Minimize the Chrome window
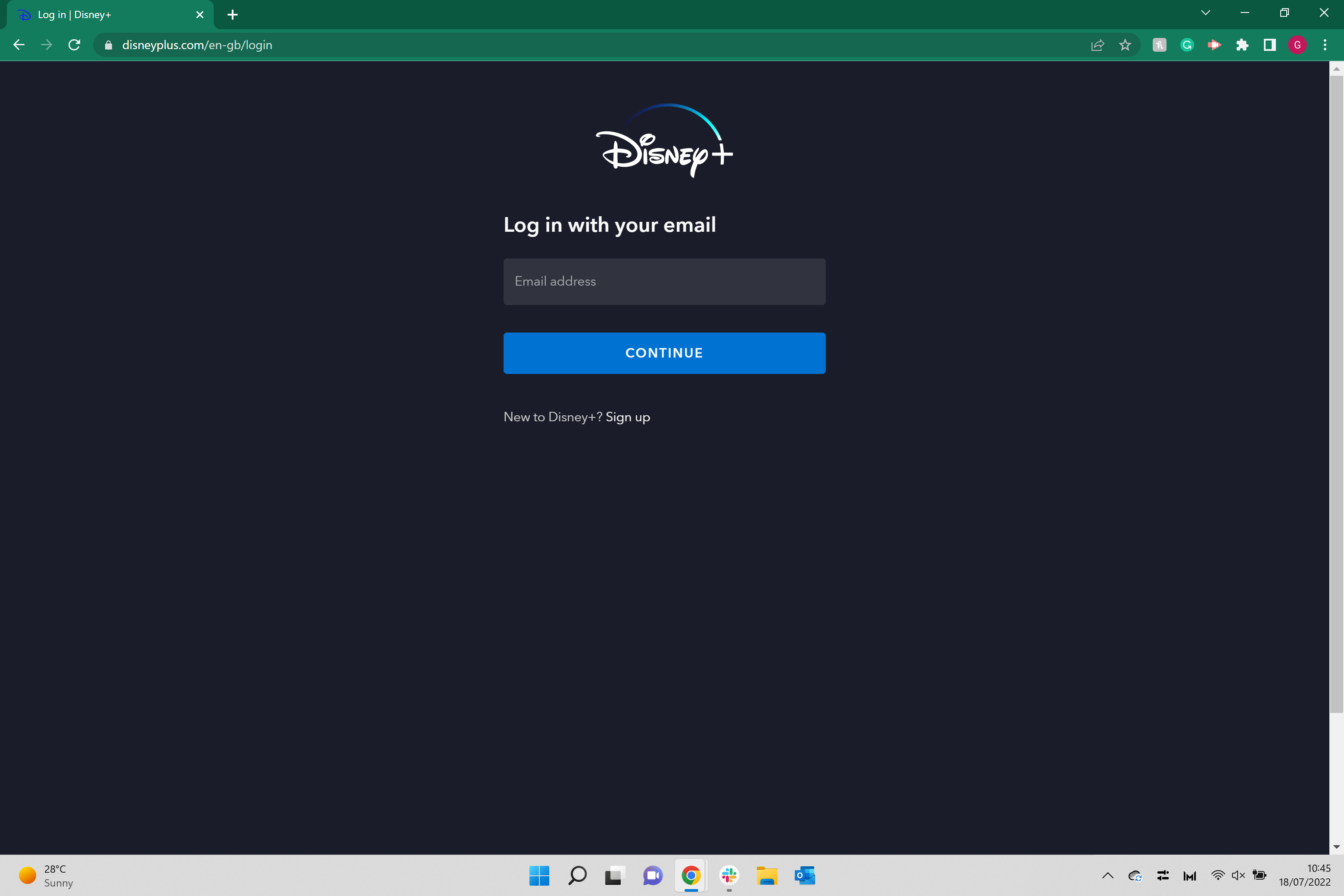Viewport: 1344px width, 896px height. click(x=1244, y=12)
